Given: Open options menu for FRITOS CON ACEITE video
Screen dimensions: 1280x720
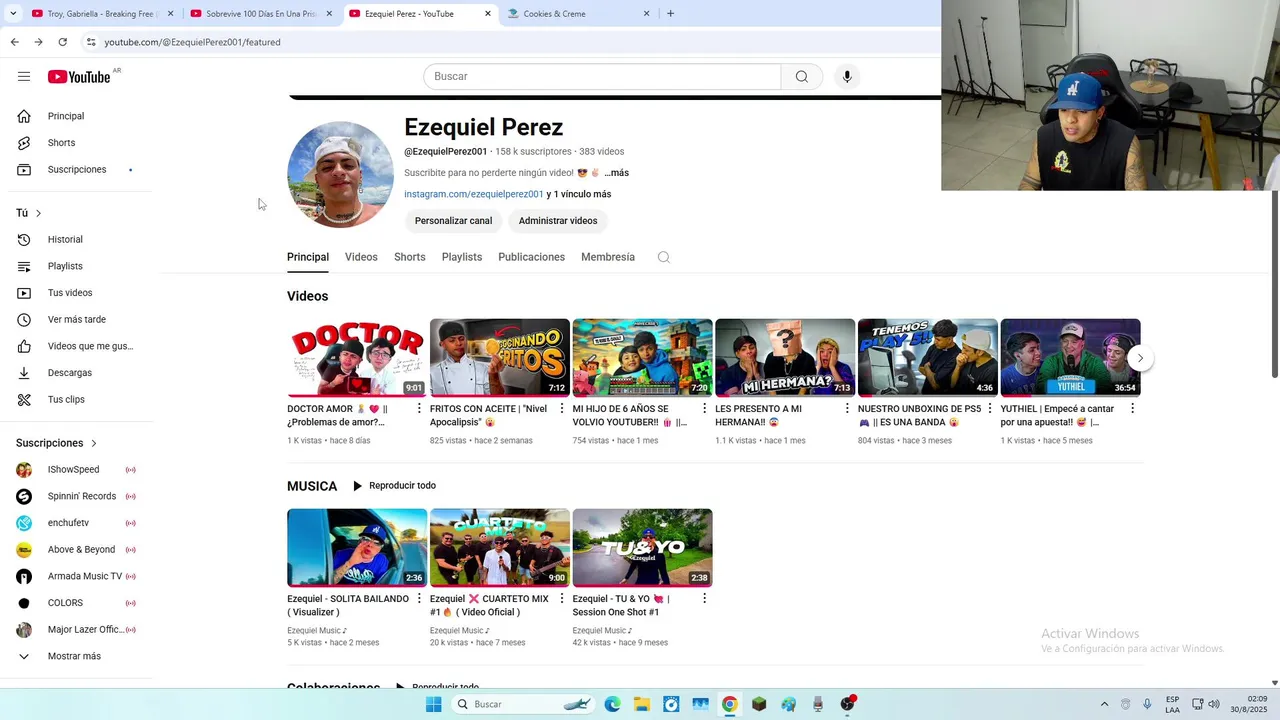Looking at the screenshot, I should (x=562, y=408).
